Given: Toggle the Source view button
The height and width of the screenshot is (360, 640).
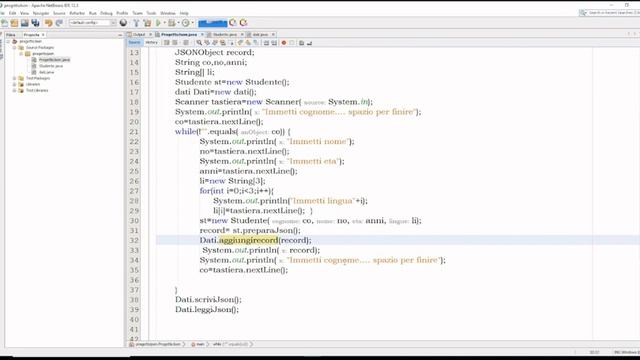Looking at the screenshot, I should (x=134, y=42).
